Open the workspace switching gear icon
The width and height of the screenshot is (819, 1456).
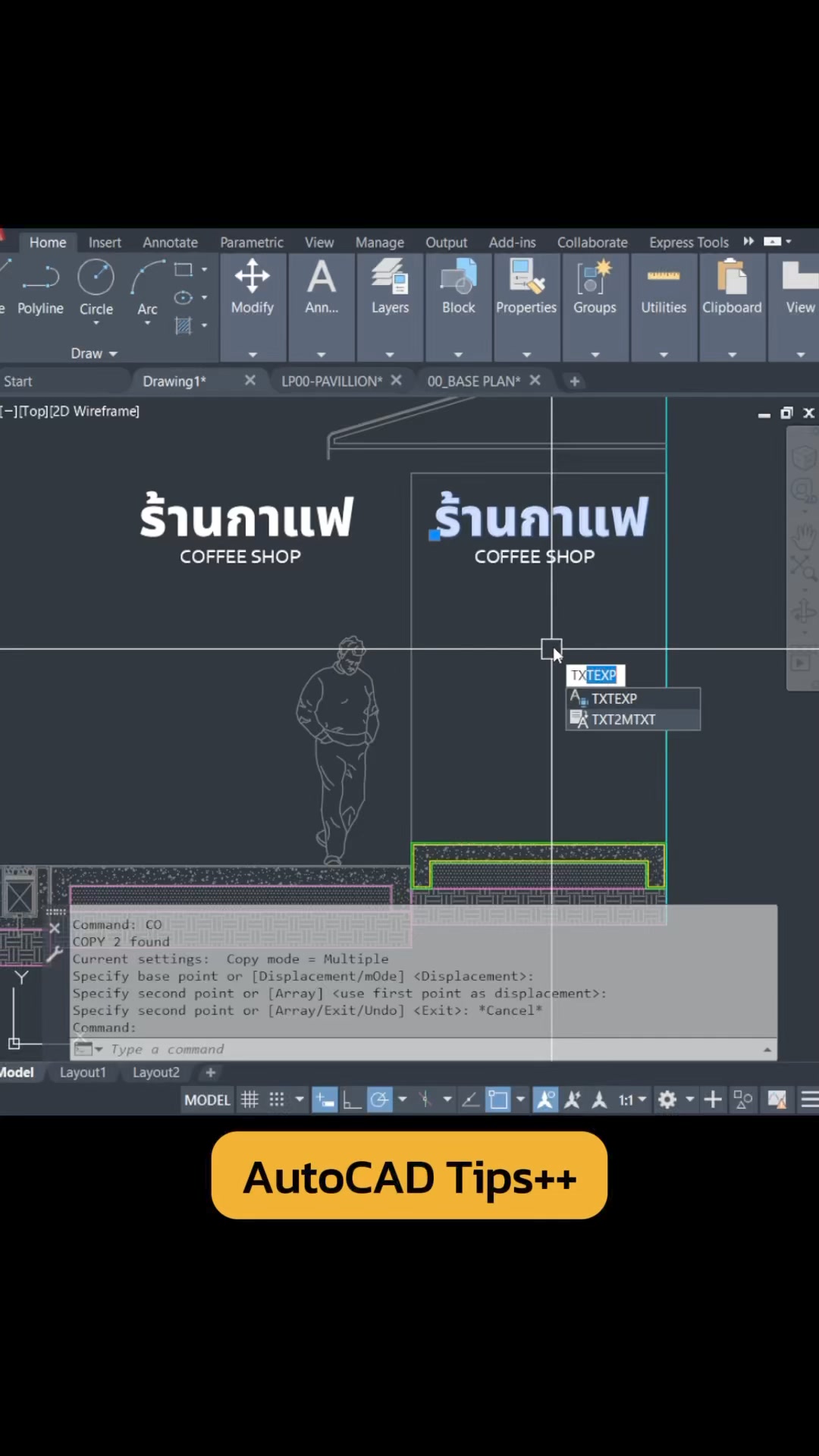pyautogui.click(x=667, y=1100)
